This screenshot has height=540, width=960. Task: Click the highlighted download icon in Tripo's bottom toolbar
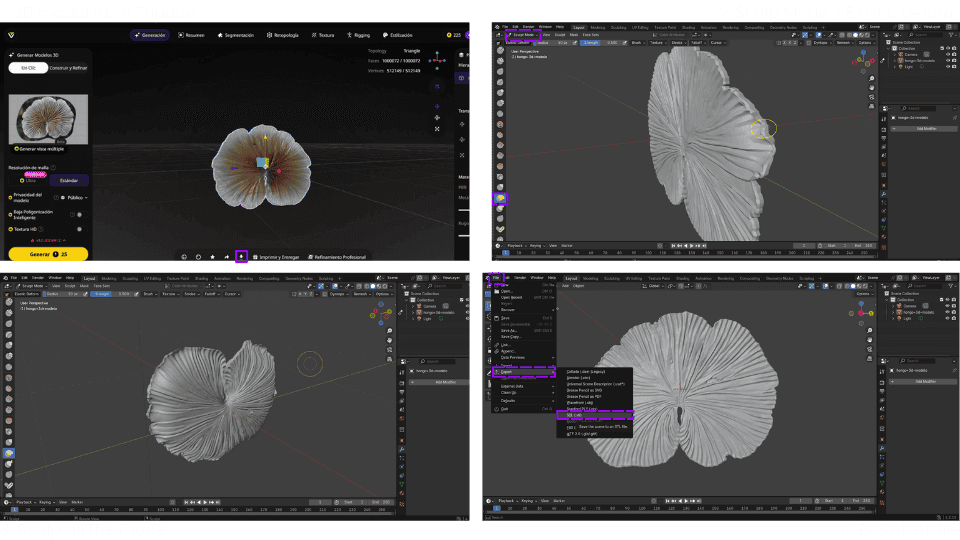coord(241,256)
